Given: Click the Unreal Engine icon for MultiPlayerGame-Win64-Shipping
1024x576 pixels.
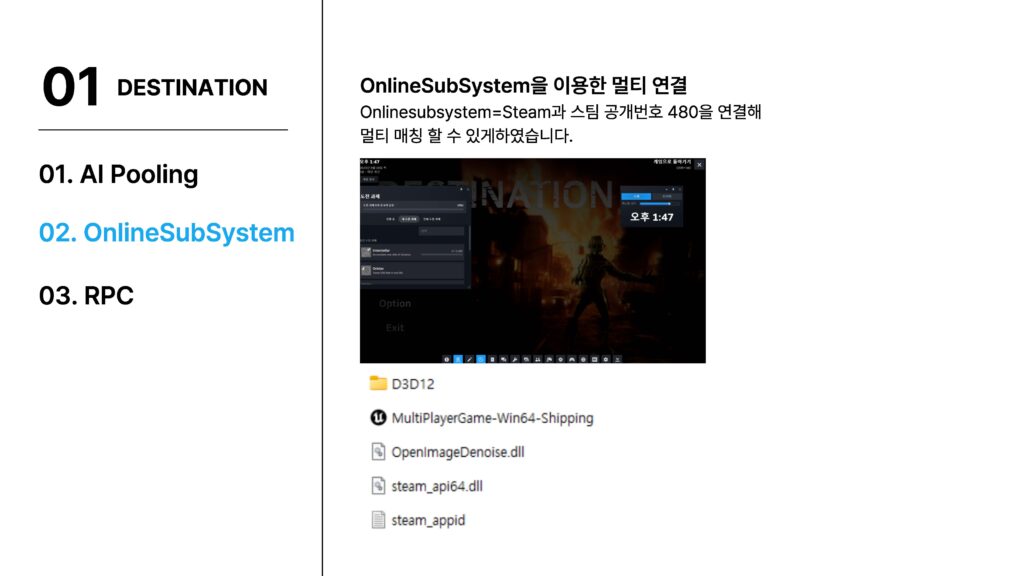Looking at the screenshot, I should coord(378,417).
